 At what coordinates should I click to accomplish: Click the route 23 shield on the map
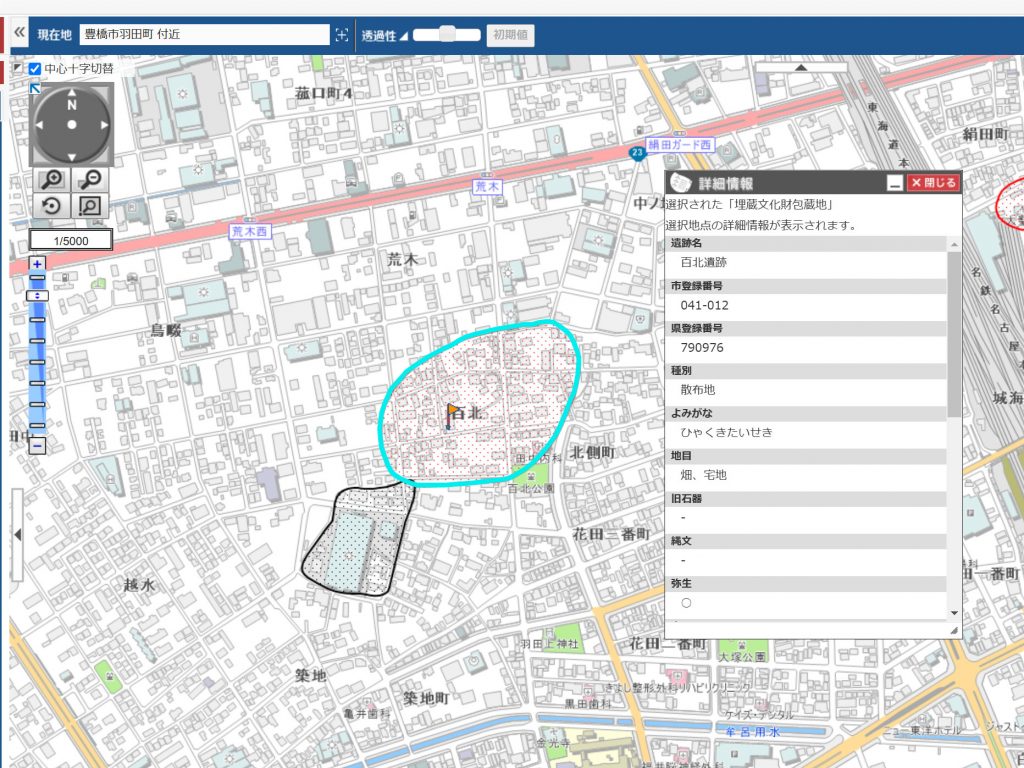tap(637, 153)
